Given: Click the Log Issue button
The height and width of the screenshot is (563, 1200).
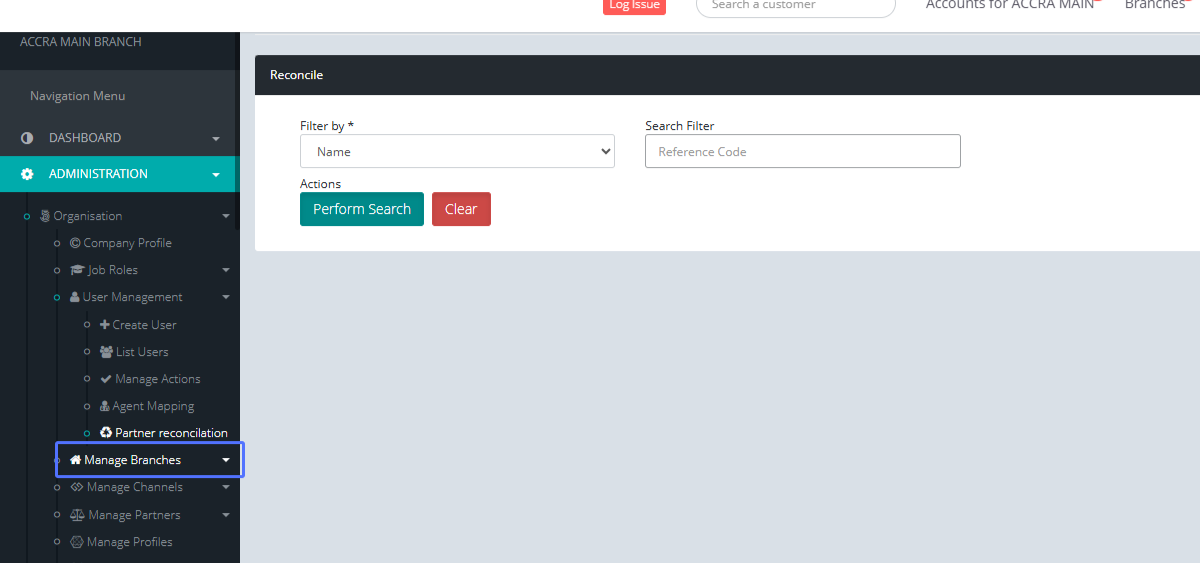Looking at the screenshot, I should coord(634,6).
